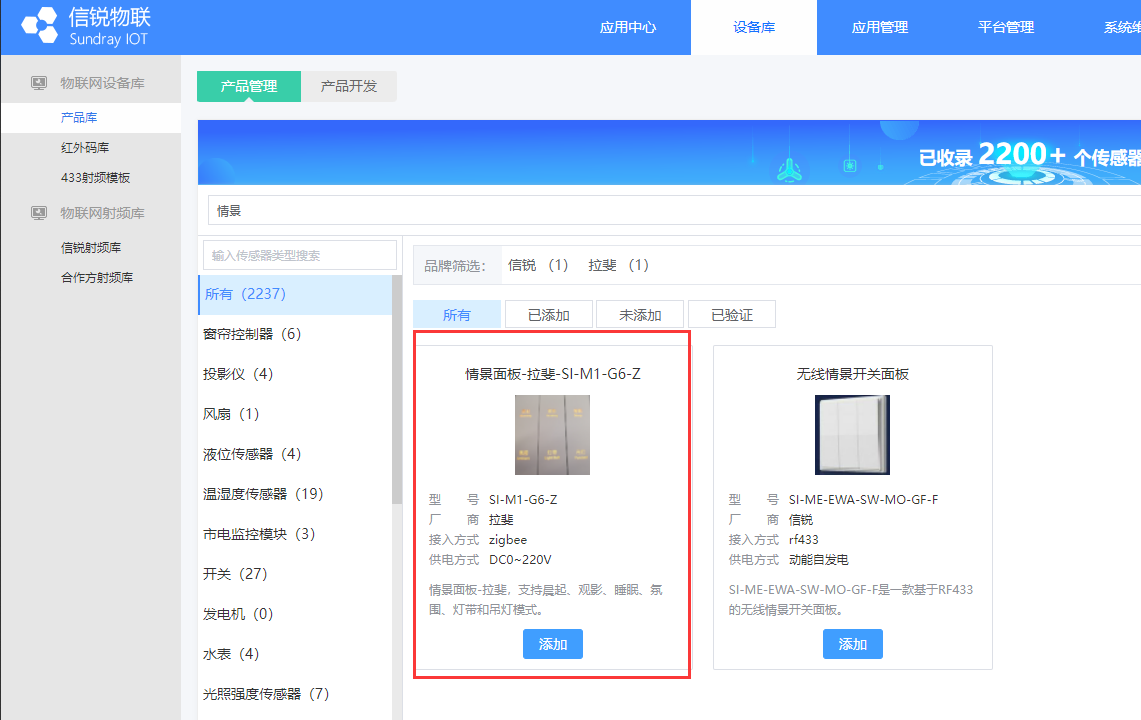Add the 情景面板-拉斐-SI-M1-G6-Z product
The image size is (1141, 720).
(x=552, y=644)
